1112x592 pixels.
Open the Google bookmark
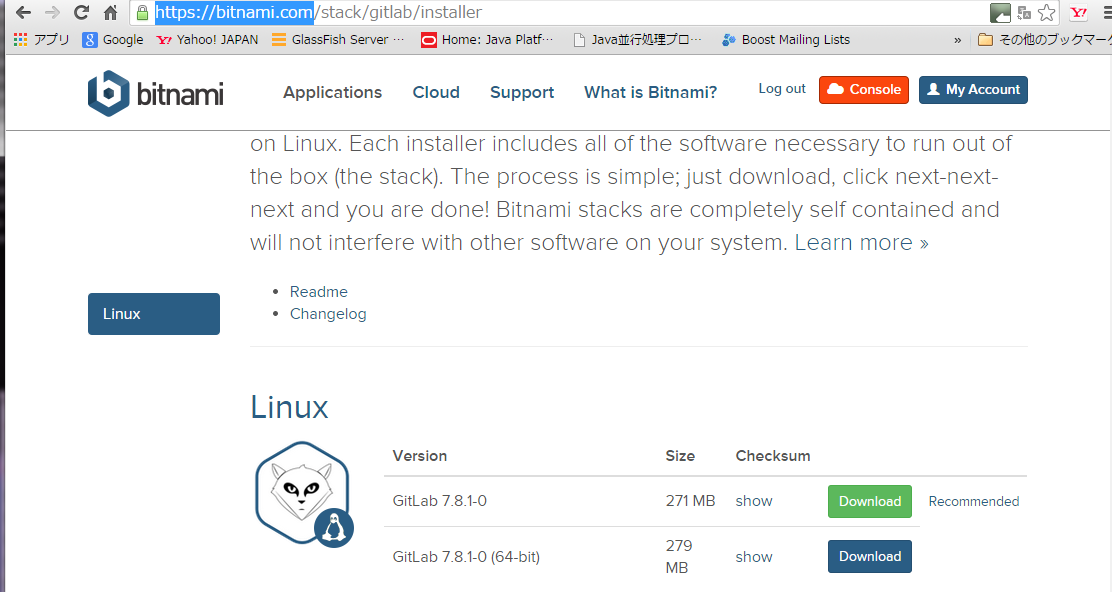pos(113,40)
